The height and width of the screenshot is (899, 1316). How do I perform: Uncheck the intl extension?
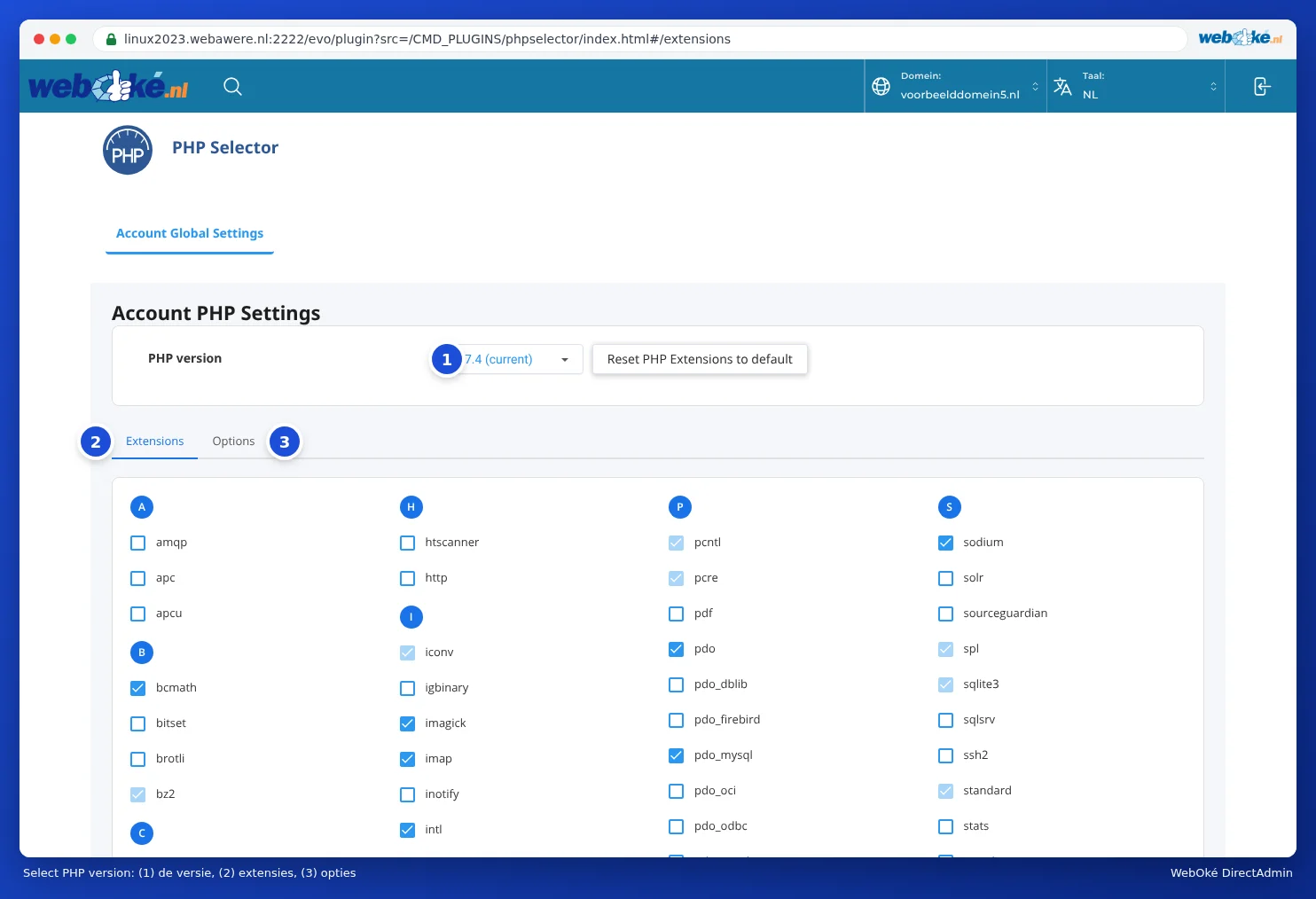pos(407,830)
